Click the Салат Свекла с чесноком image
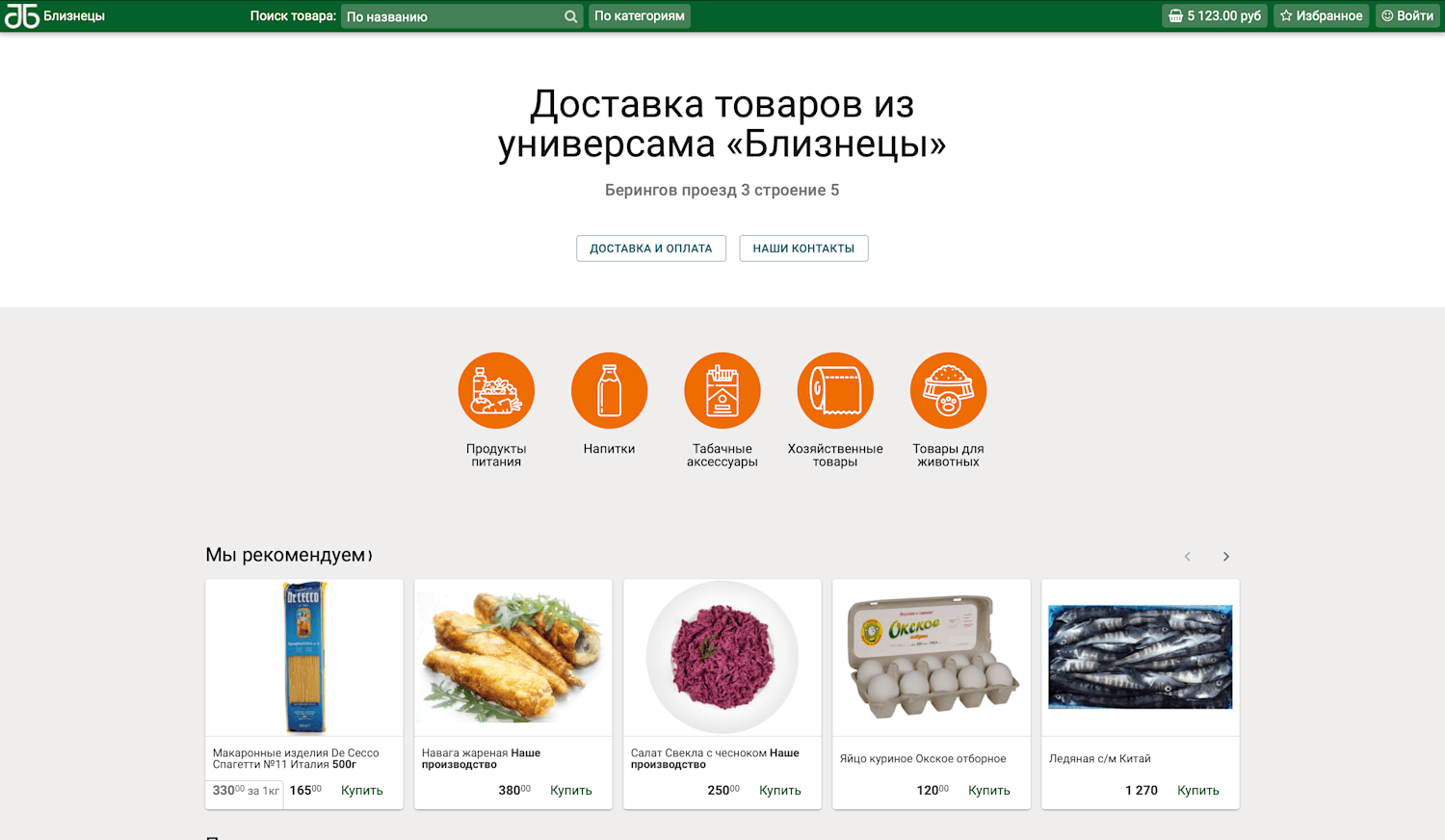This screenshot has height=840, width=1445. pos(722,657)
